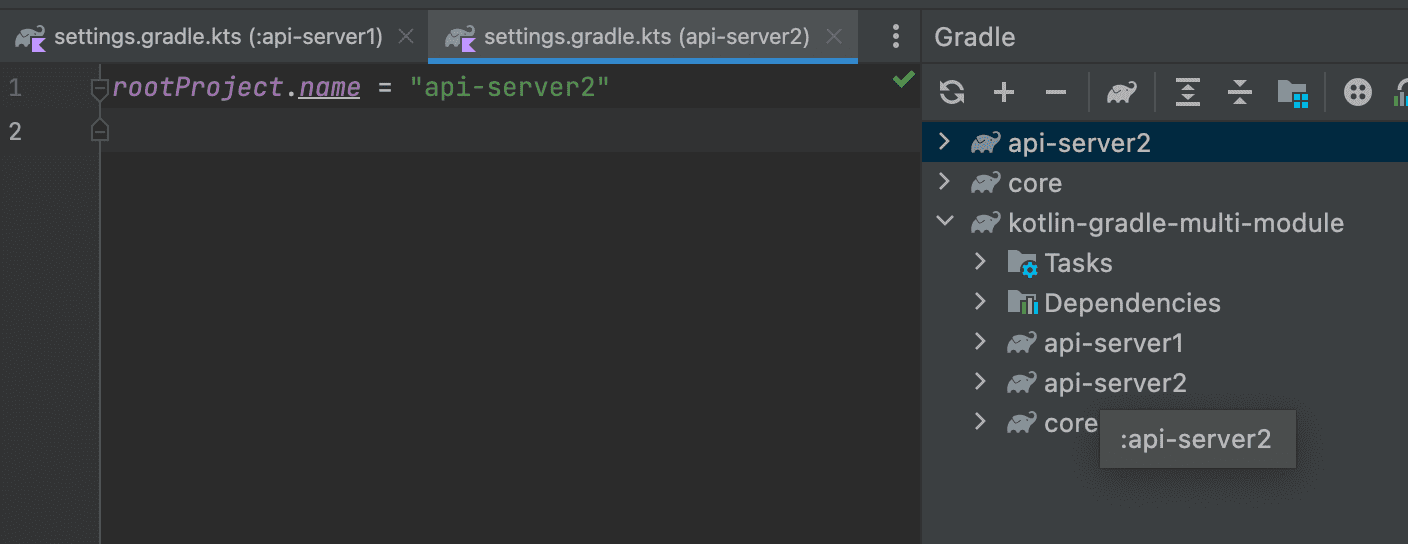1408x544 pixels.
Task: Click the "api-server2" string in the editor
Action: point(509,88)
